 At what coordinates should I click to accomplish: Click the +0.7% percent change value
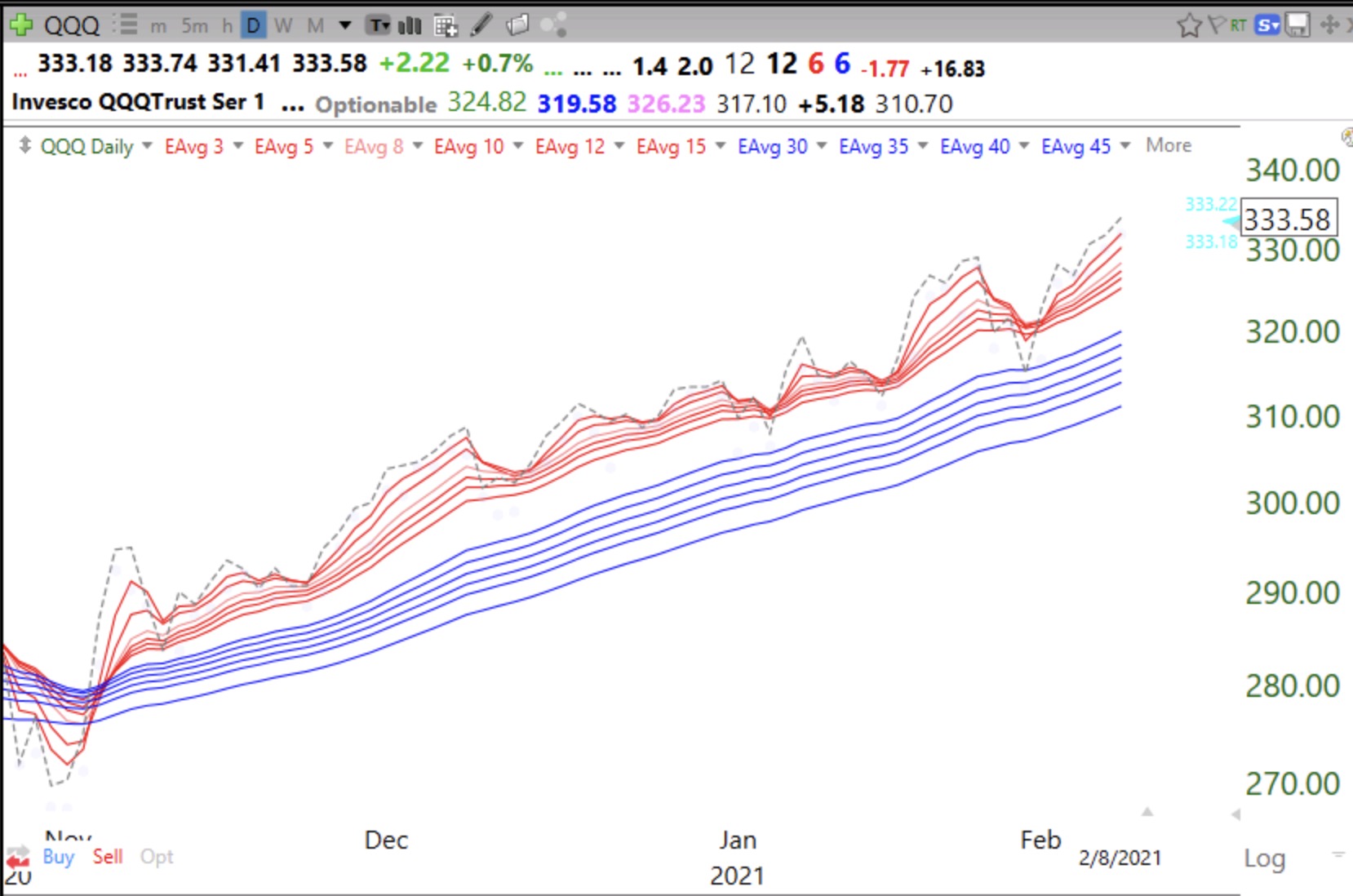[497, 63]
